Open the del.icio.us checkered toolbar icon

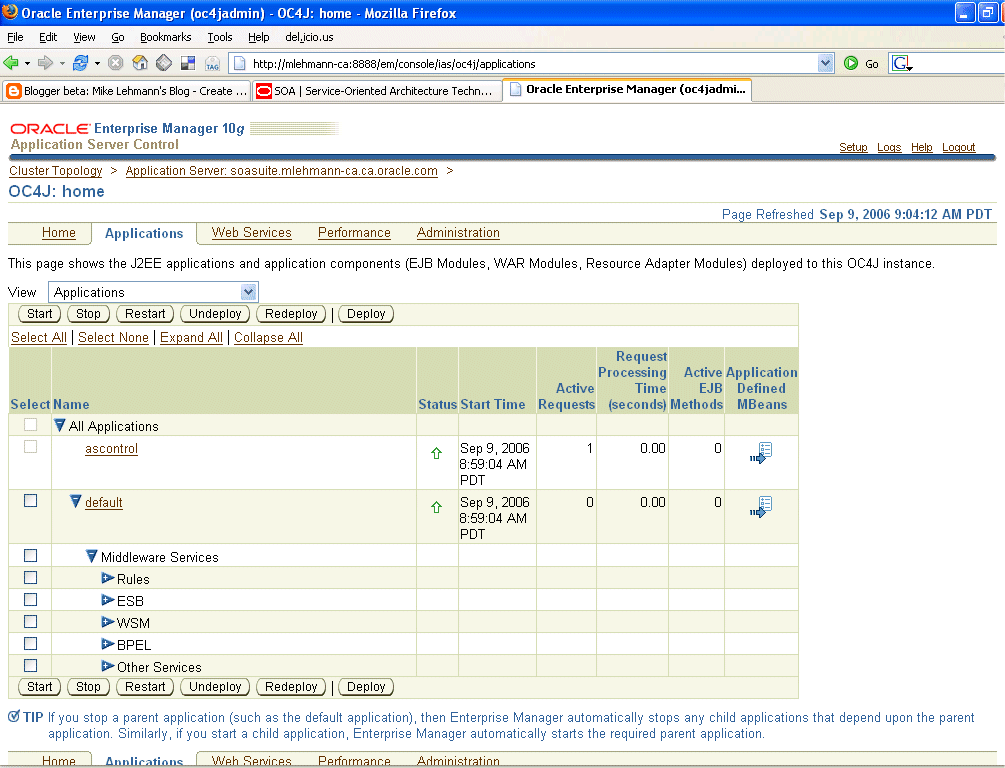tap(188, 63)
